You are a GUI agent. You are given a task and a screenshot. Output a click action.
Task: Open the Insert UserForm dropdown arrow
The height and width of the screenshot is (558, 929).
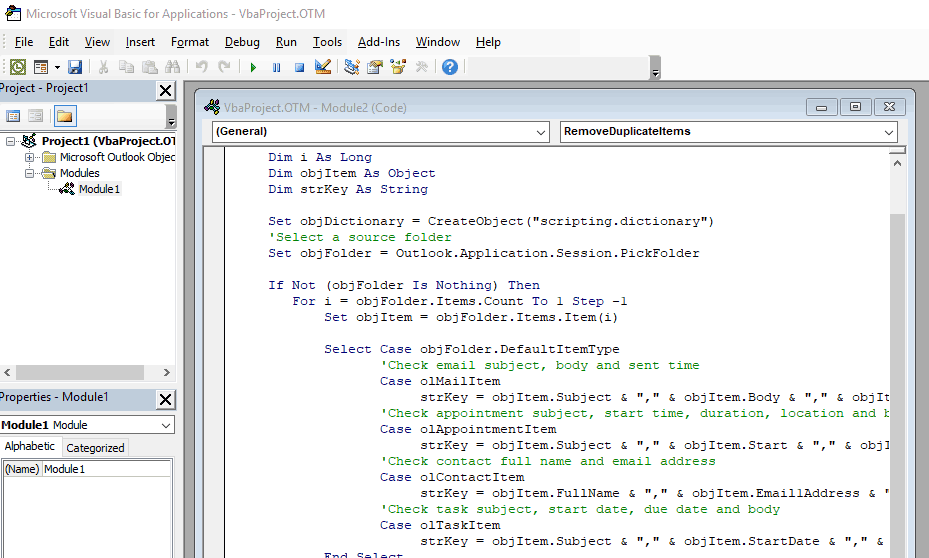[57, 67]
